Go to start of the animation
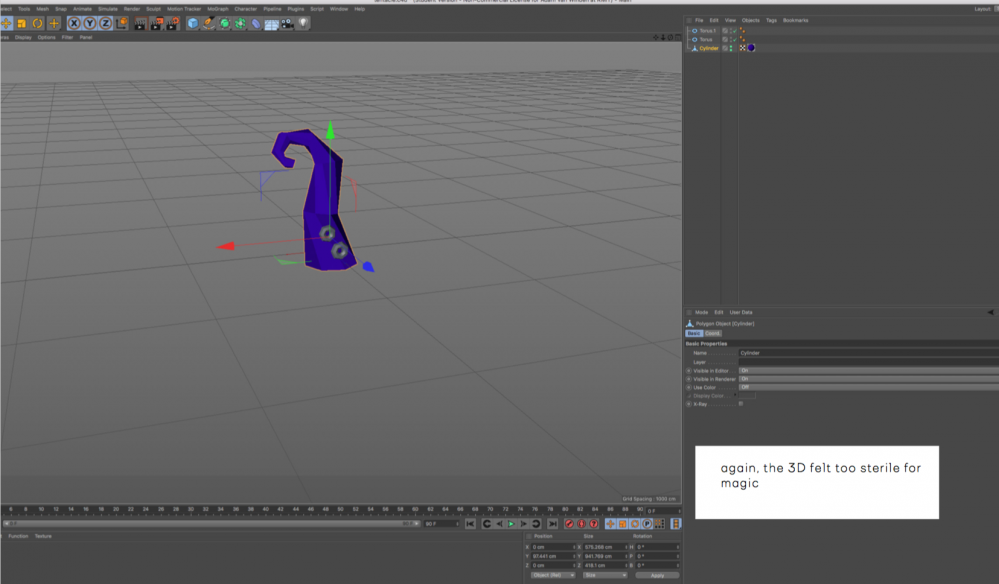 470,523
